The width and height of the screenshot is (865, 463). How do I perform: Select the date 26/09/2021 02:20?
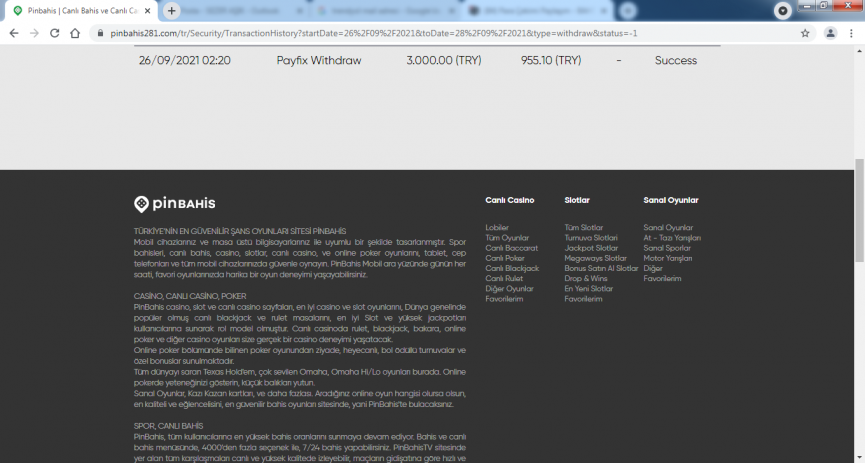click(x=185, y=60)
